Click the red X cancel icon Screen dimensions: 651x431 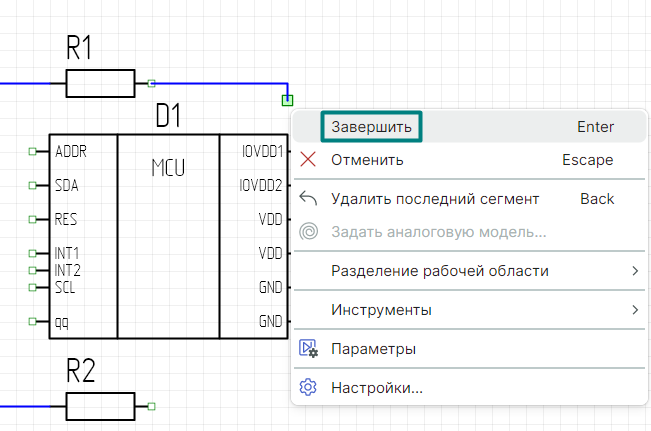(x=309, y=160)
